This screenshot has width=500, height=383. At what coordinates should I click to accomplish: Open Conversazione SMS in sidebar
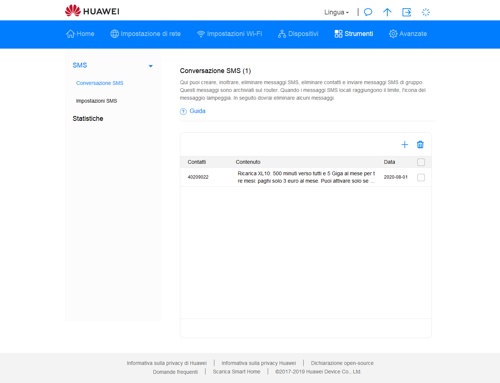pos(100,83)
